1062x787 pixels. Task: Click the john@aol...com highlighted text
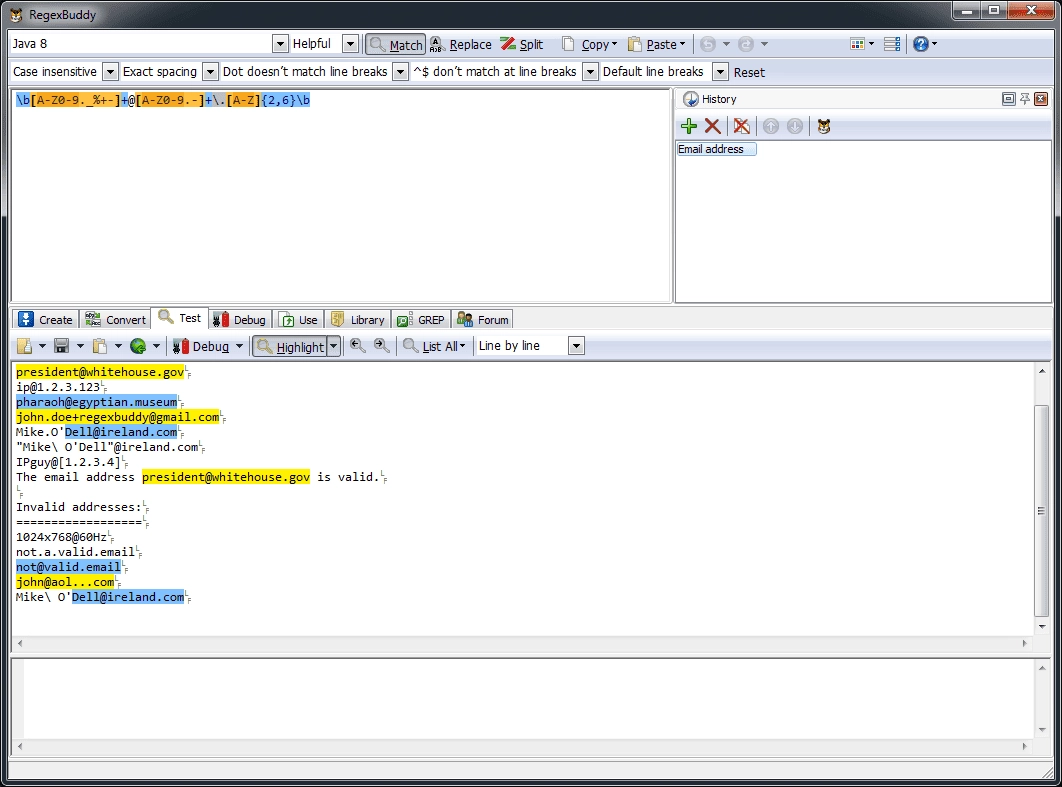click(x=65, y=582)
